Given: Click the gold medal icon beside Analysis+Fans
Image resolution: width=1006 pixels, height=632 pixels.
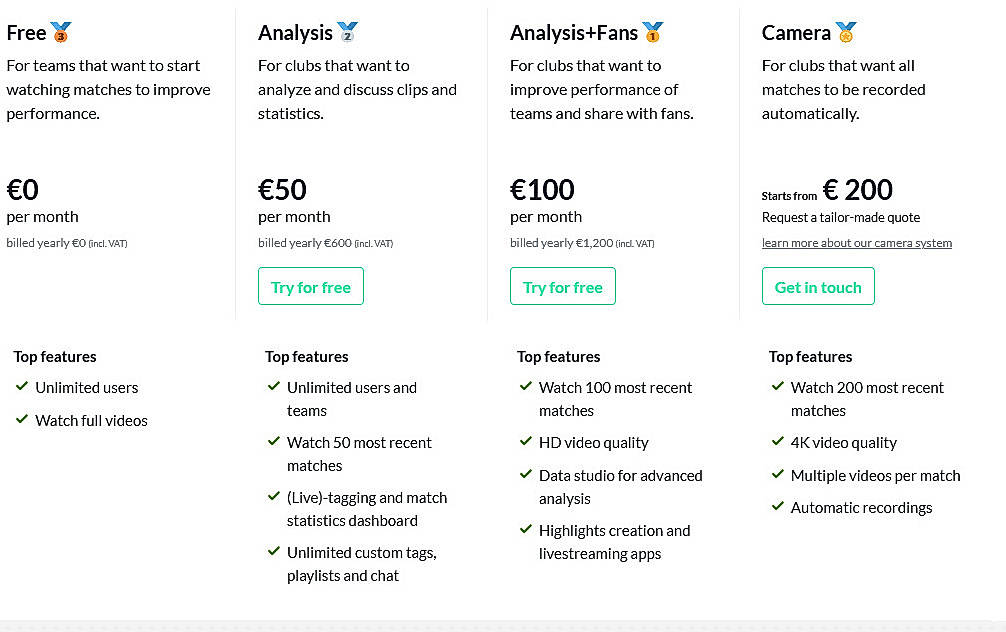Looking at the screenshot, I should click(x=652, y=32).
